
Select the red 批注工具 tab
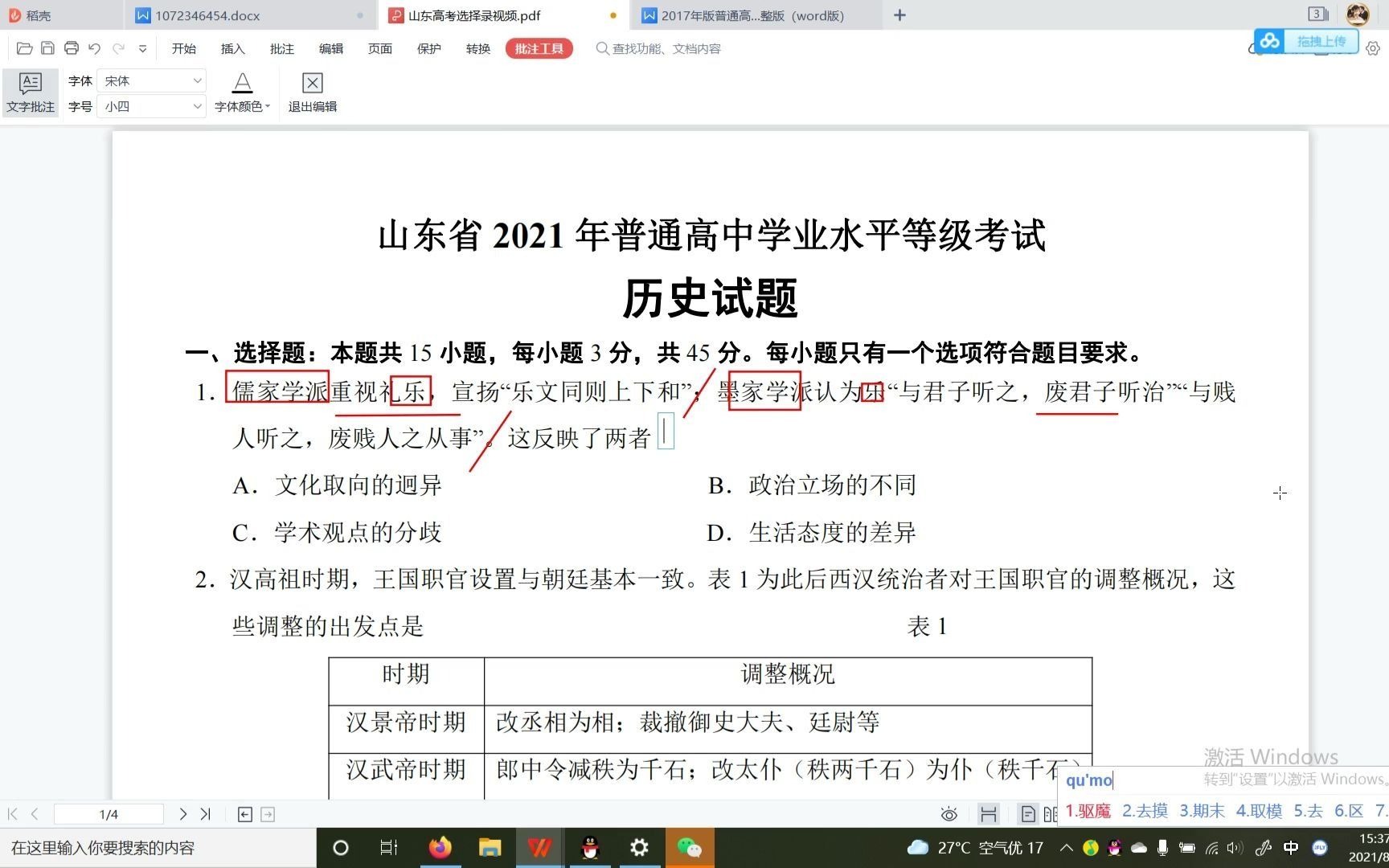click(539, 49)
